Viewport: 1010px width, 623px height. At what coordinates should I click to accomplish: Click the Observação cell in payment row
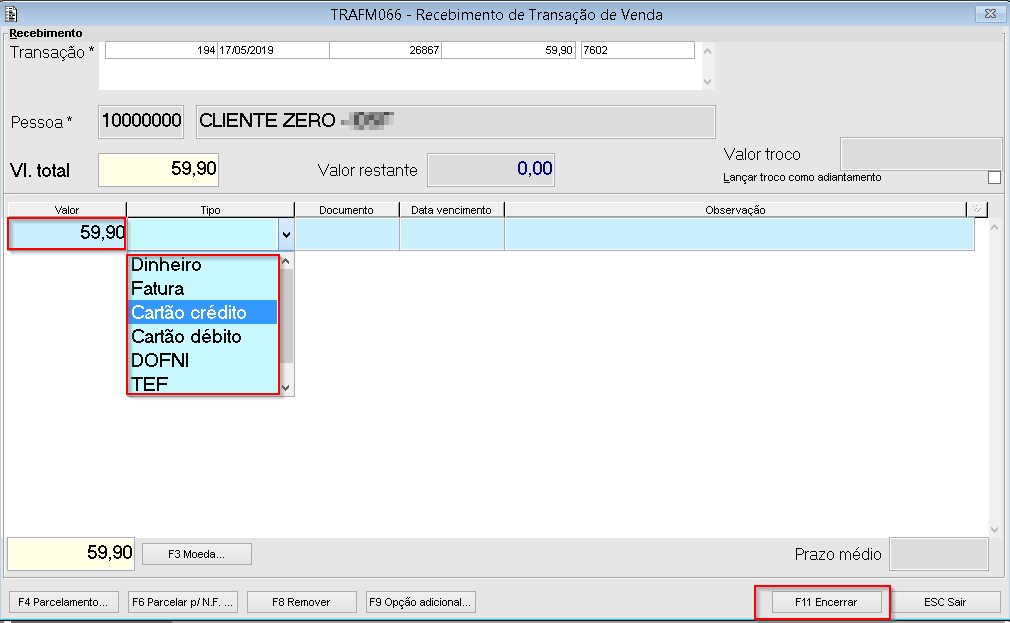pos(739,235)
